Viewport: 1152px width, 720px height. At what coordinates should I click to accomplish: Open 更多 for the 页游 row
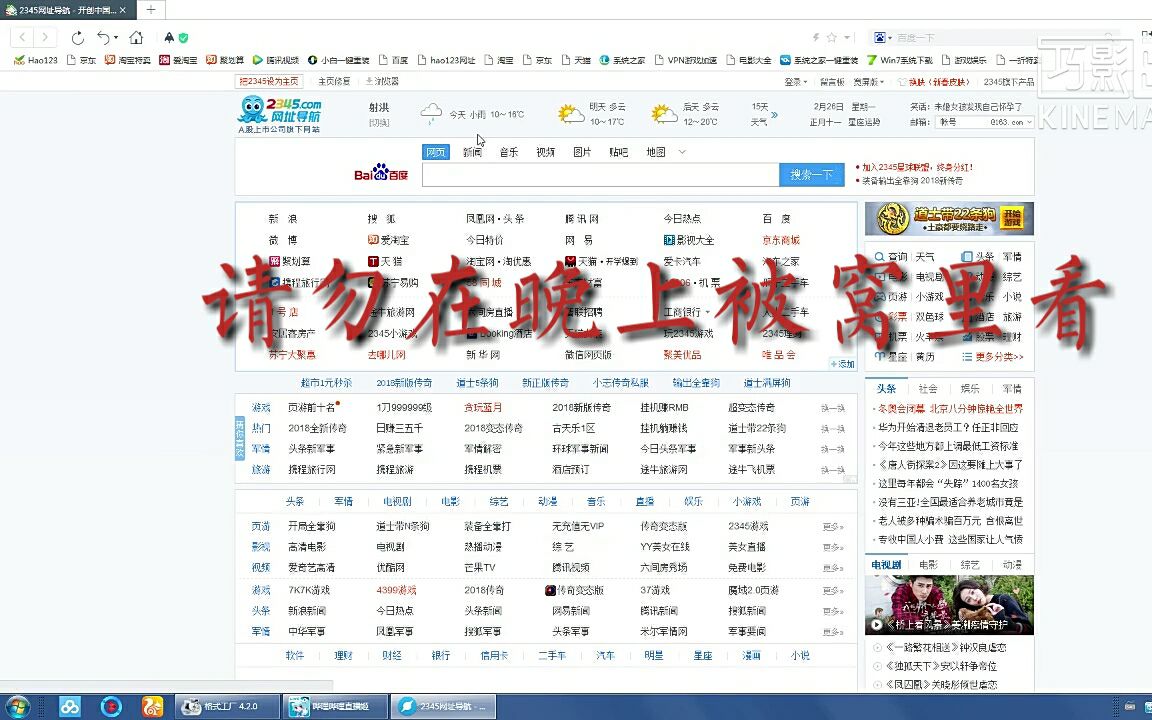tap(833, 527)
